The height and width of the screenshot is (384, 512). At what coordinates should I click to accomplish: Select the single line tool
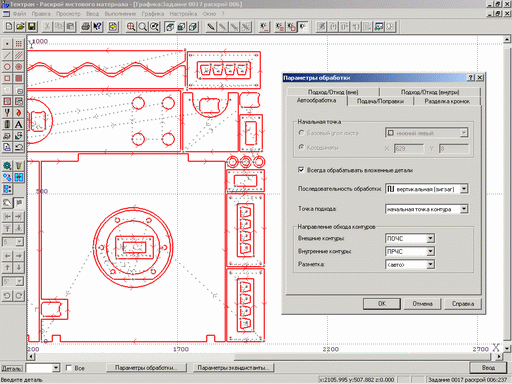point(7,55)
